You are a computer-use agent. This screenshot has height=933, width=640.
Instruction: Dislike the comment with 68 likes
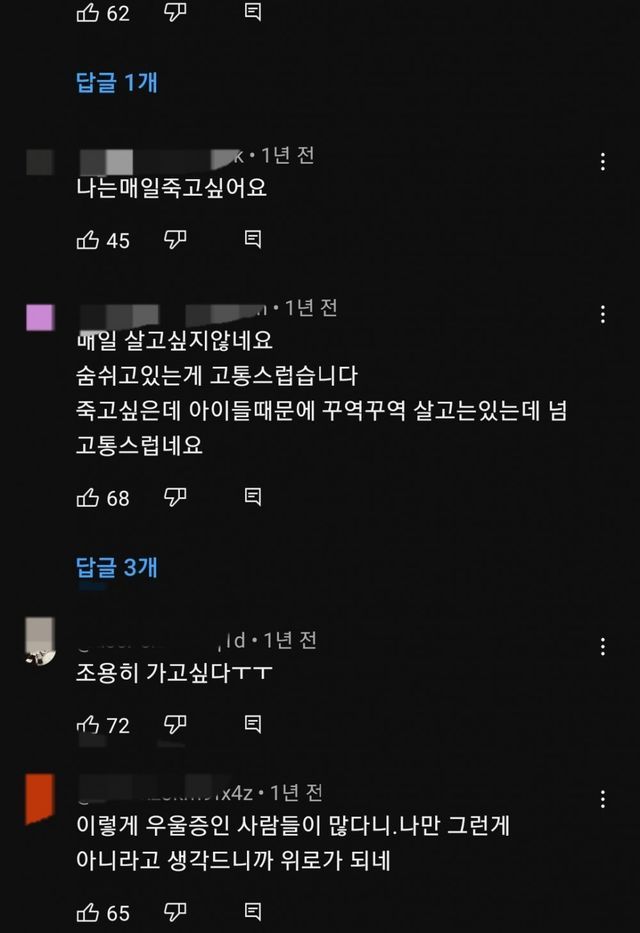(175, 497)
